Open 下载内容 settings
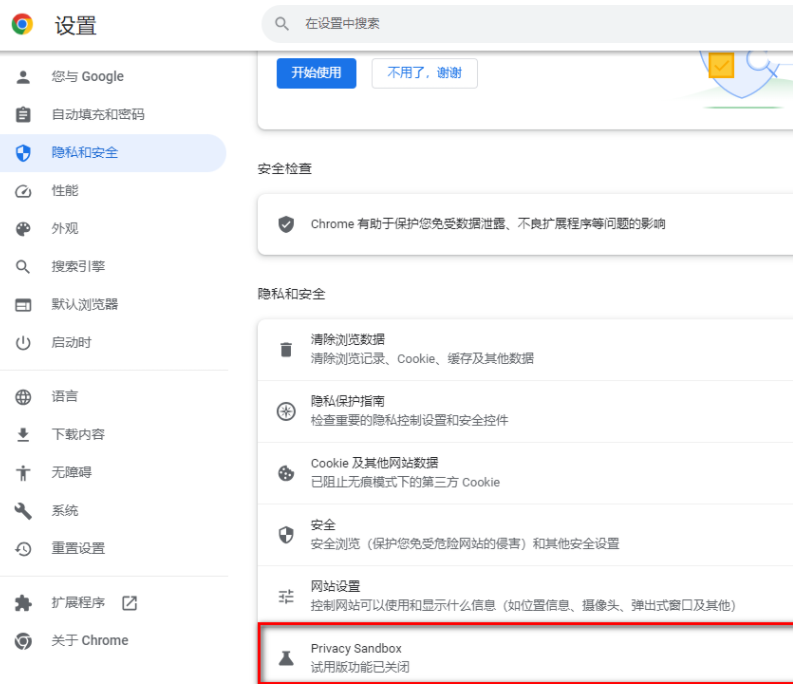 (113, 435)
